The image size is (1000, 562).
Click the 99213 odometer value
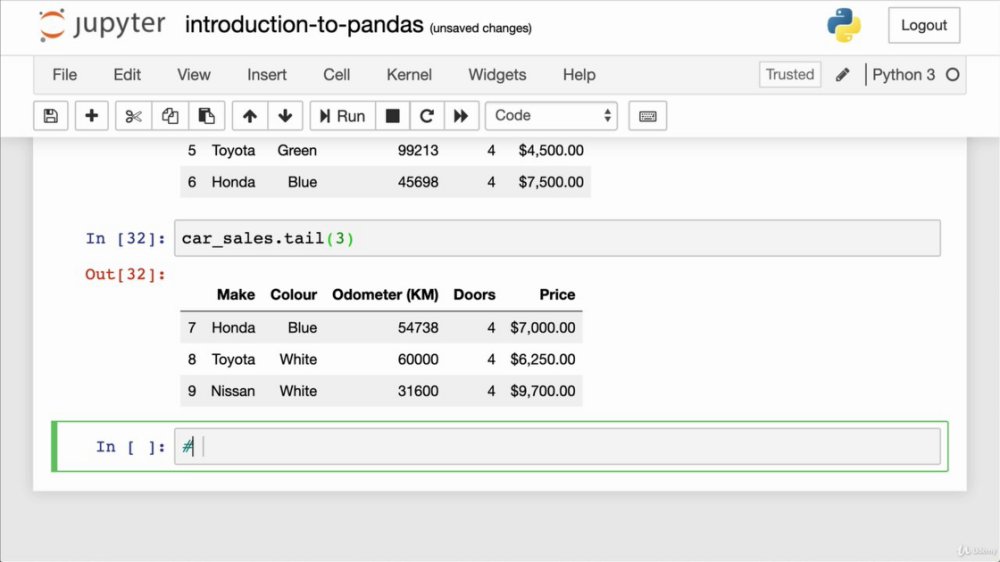click(x=418, y=151)
